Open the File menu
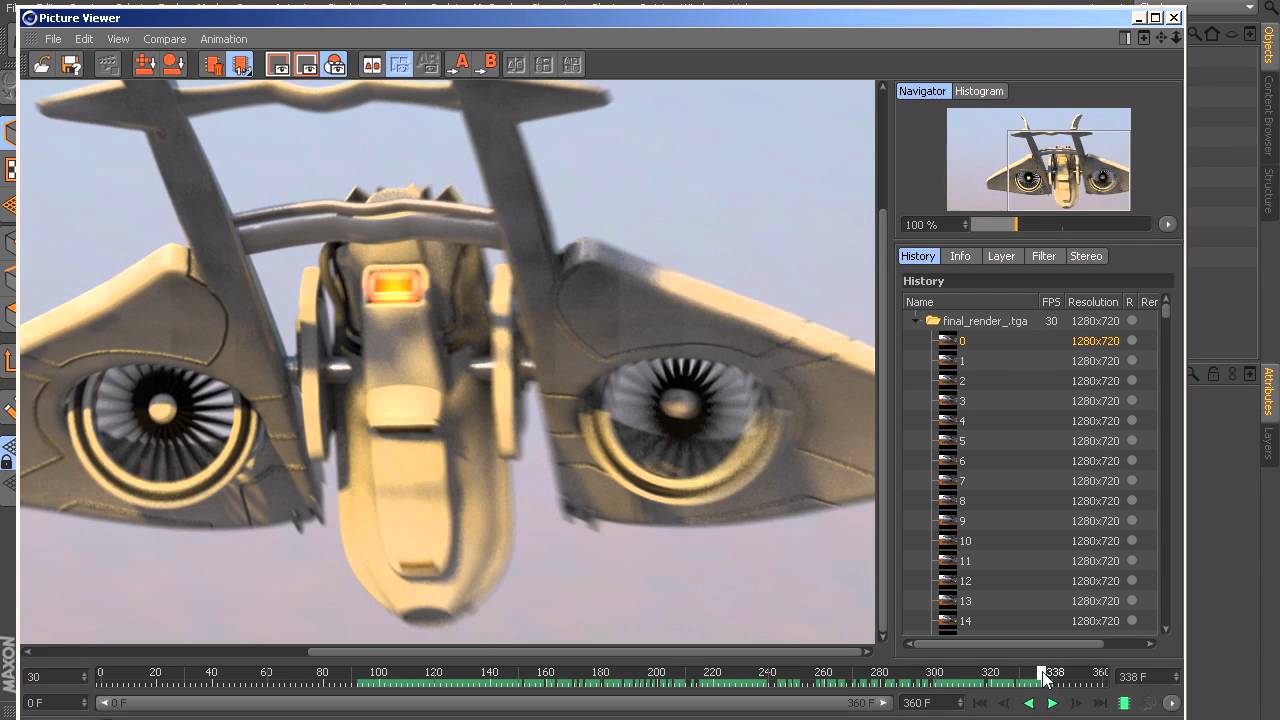This screenshot has width=1280, height=720. (x=53, y=39)
